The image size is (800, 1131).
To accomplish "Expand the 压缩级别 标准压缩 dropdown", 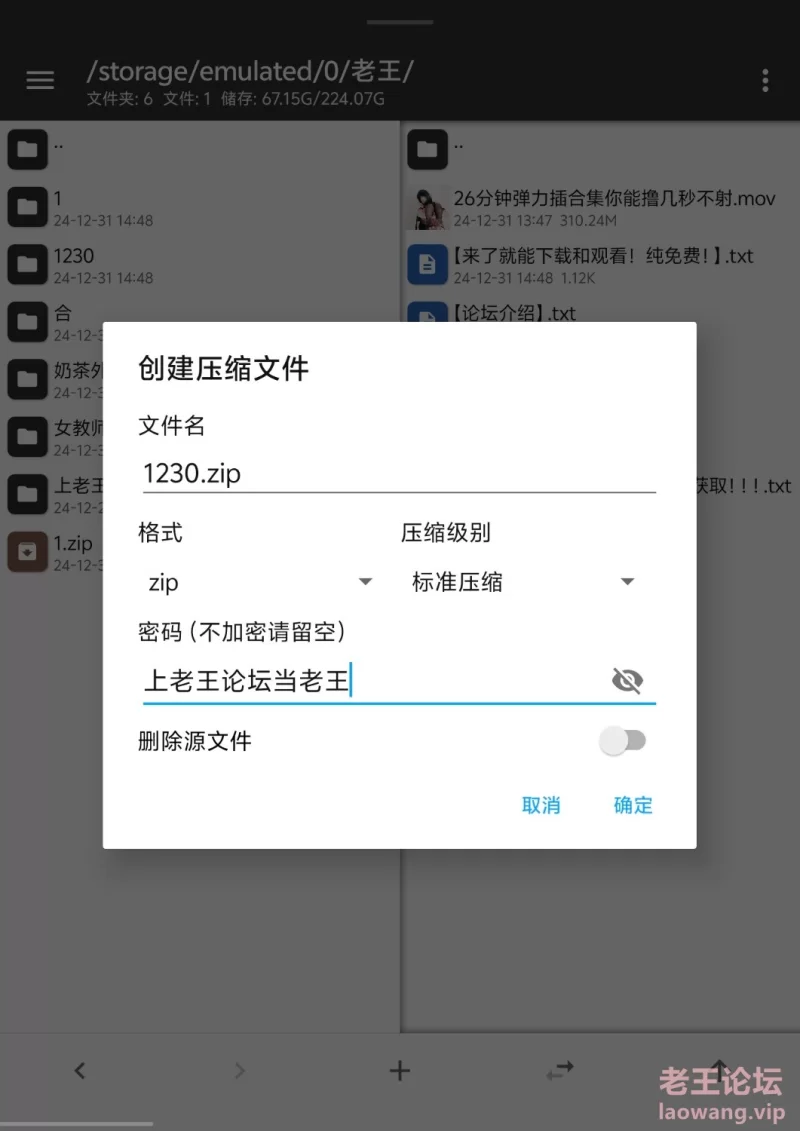I will click(519, 582).
